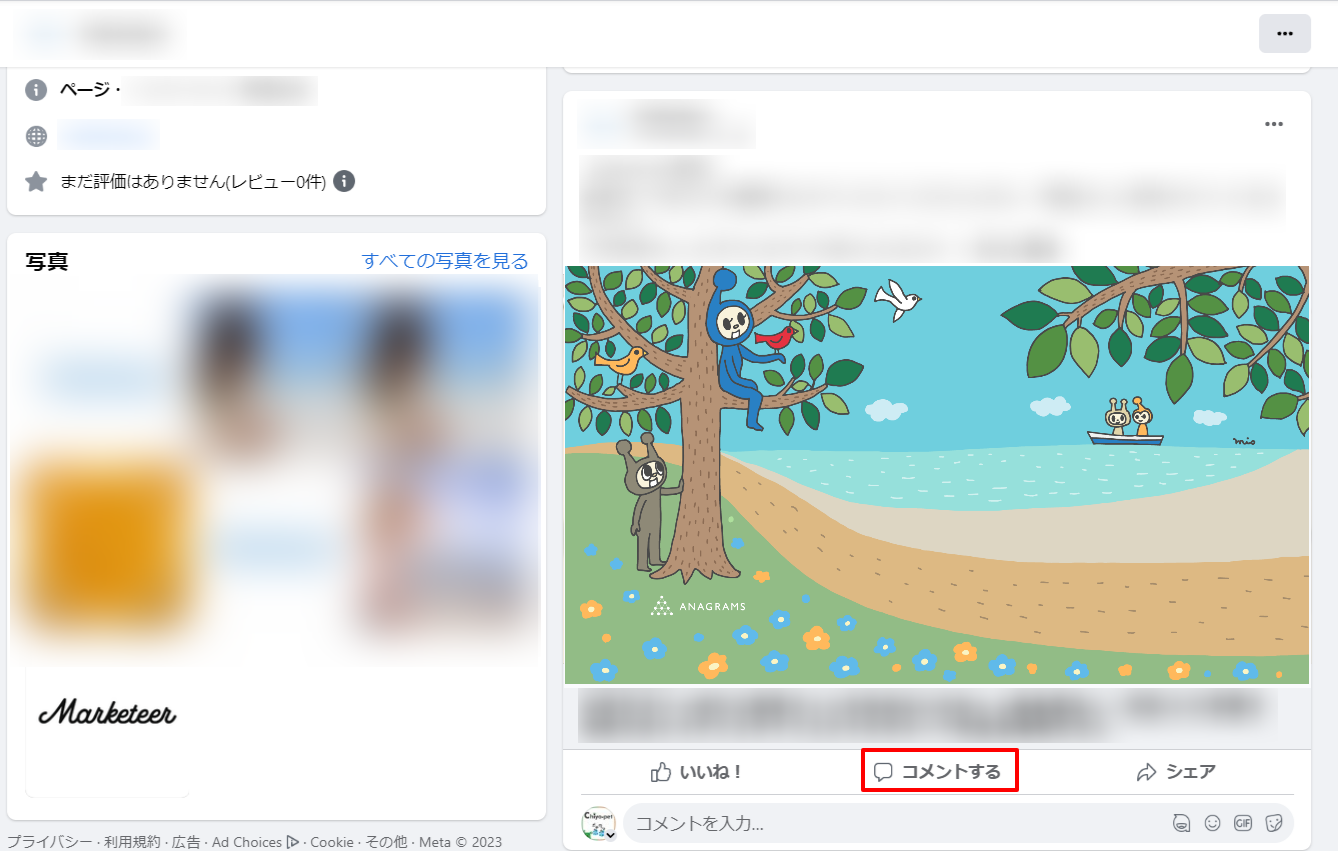Screen dimensions: 1338x851
Task: Click the info icon beside the review text
Action: (x=344, y=181)
